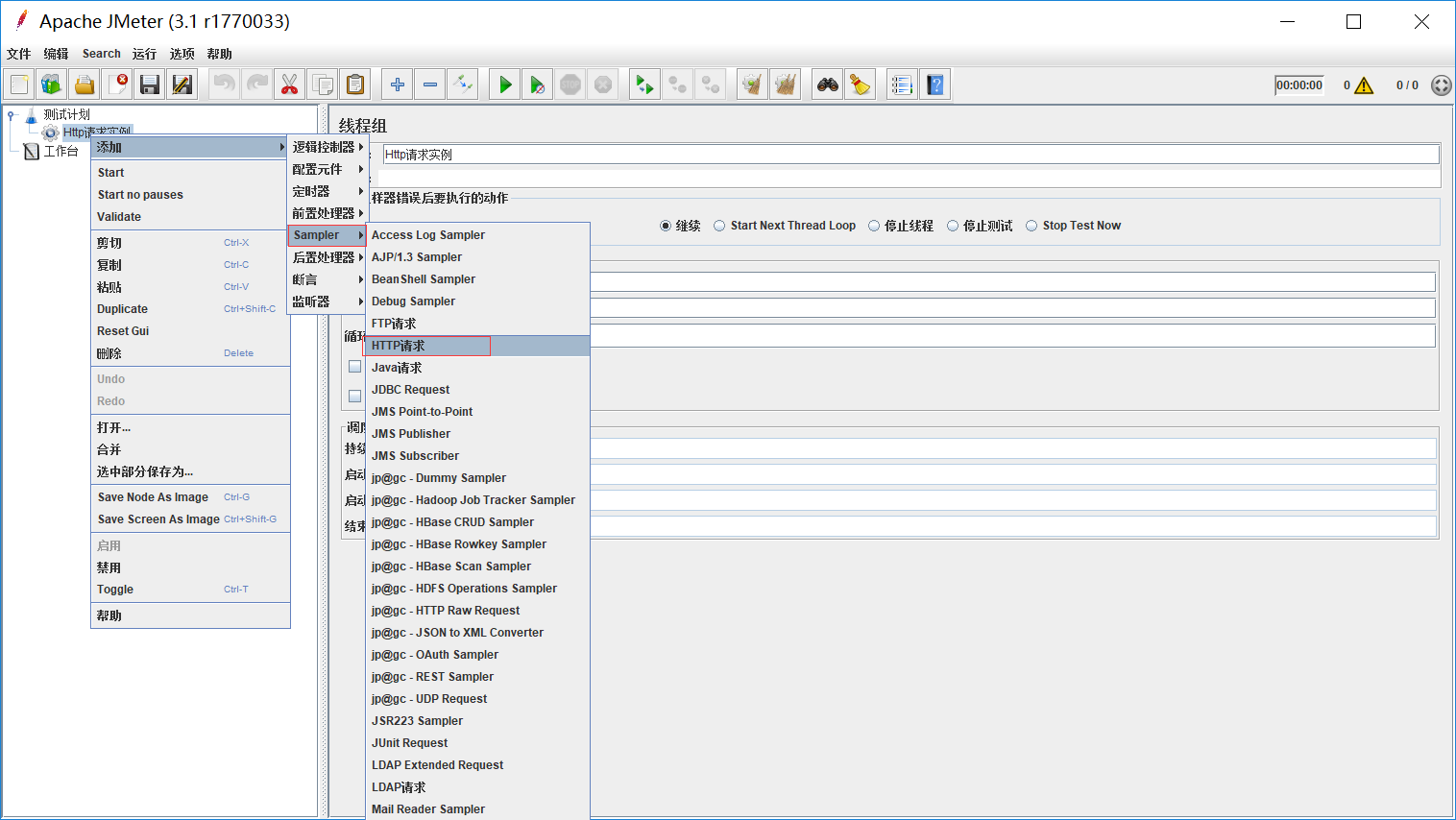Expand the 后置处理器 submenu

click(328, 257)
